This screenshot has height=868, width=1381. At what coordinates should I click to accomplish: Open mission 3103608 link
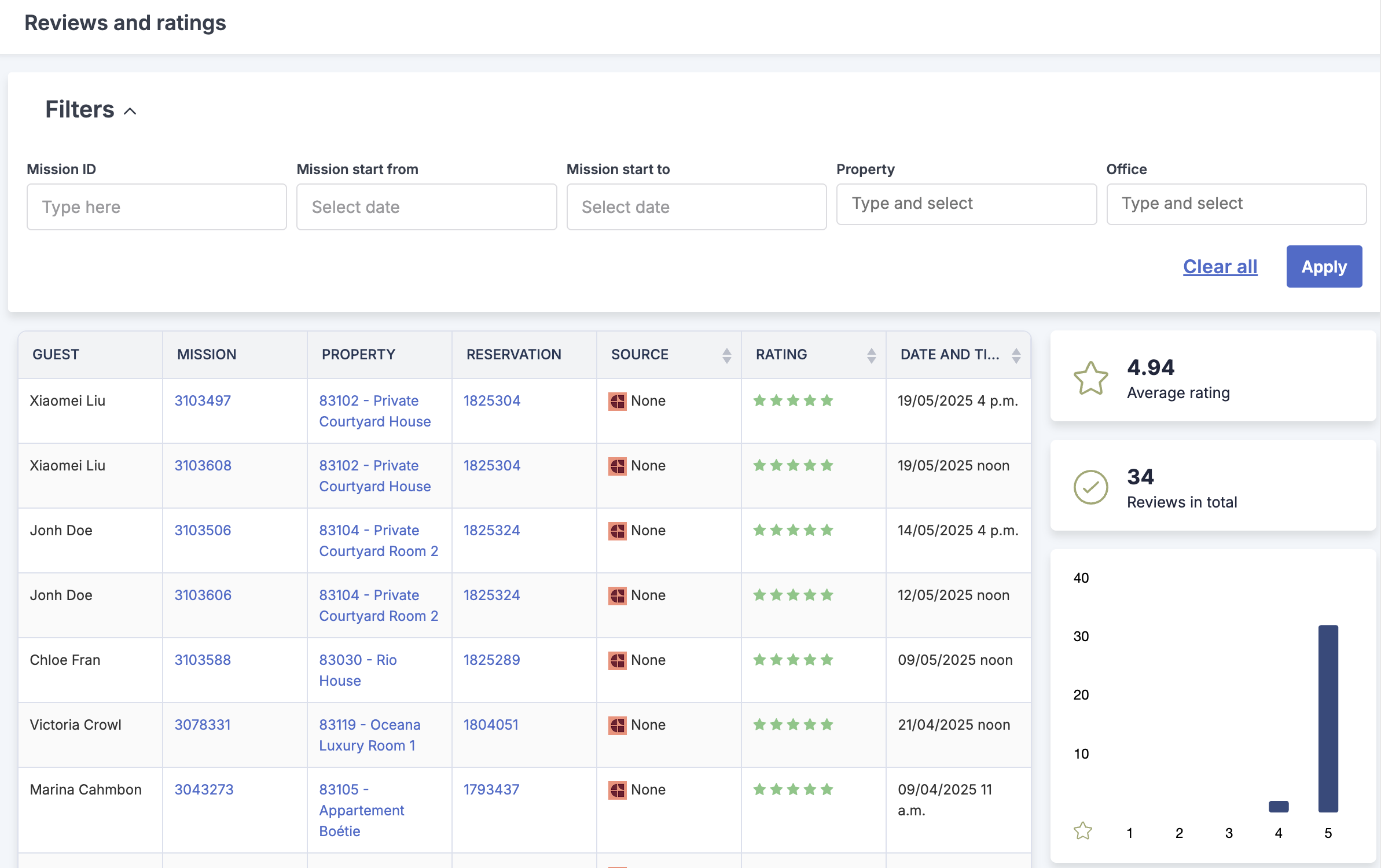click(x=203, y=465)
